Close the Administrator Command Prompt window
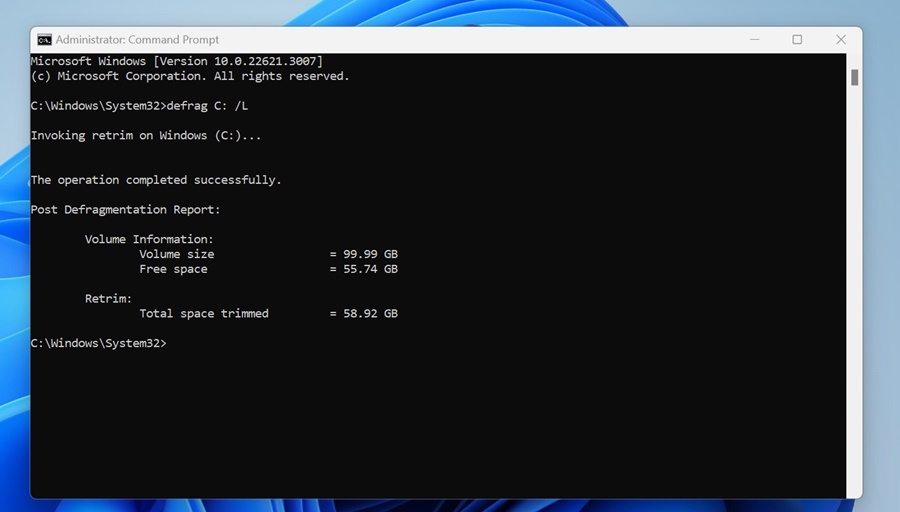Viewport: 900px width, 512px height. [840, 40]
